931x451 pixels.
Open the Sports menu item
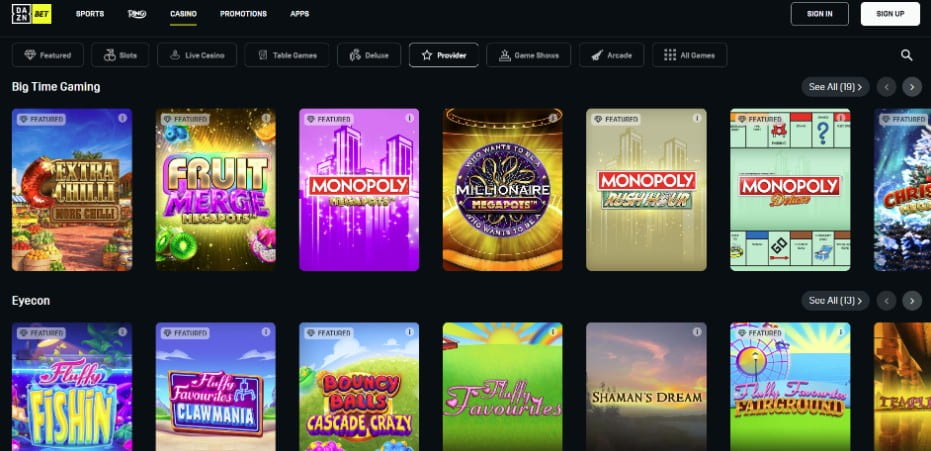pos(90,14)
